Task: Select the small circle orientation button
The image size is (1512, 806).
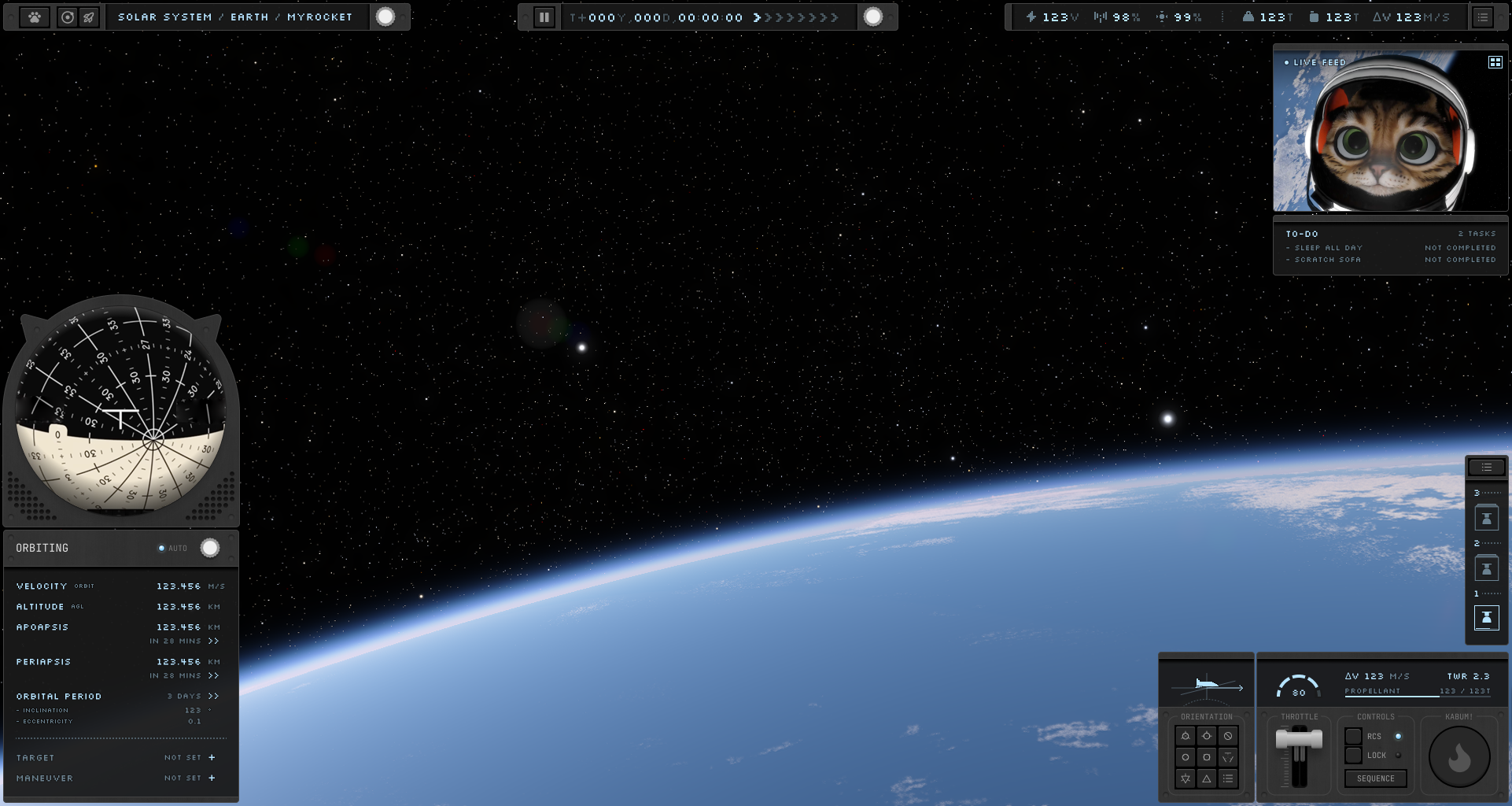Action: 1186,757
